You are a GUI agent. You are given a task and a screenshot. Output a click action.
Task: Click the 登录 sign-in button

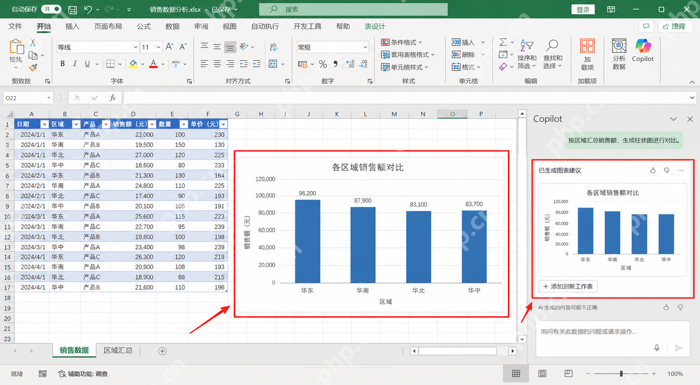tap(583, 9)
